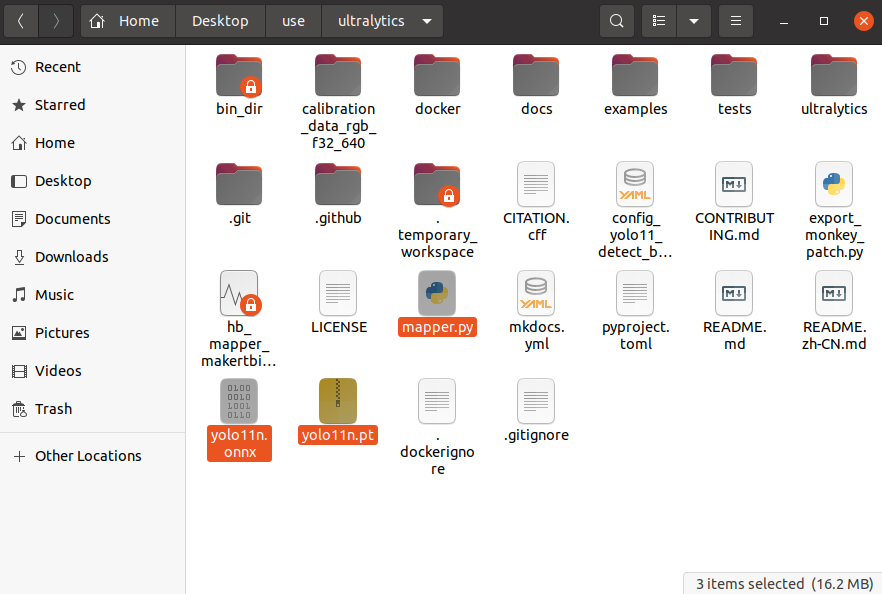The width and height of the screenshot is (882, 594).
Task: Expand Other Locations in sidebar
Action: tap(88, 456)
